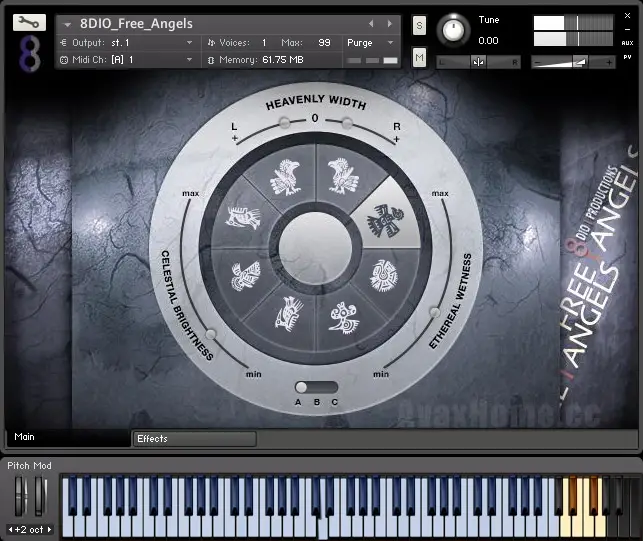The height and width of the screenshot is (541, 643).
Task: Select position C on the ABC switch
Action: click(x=335, y=402)
